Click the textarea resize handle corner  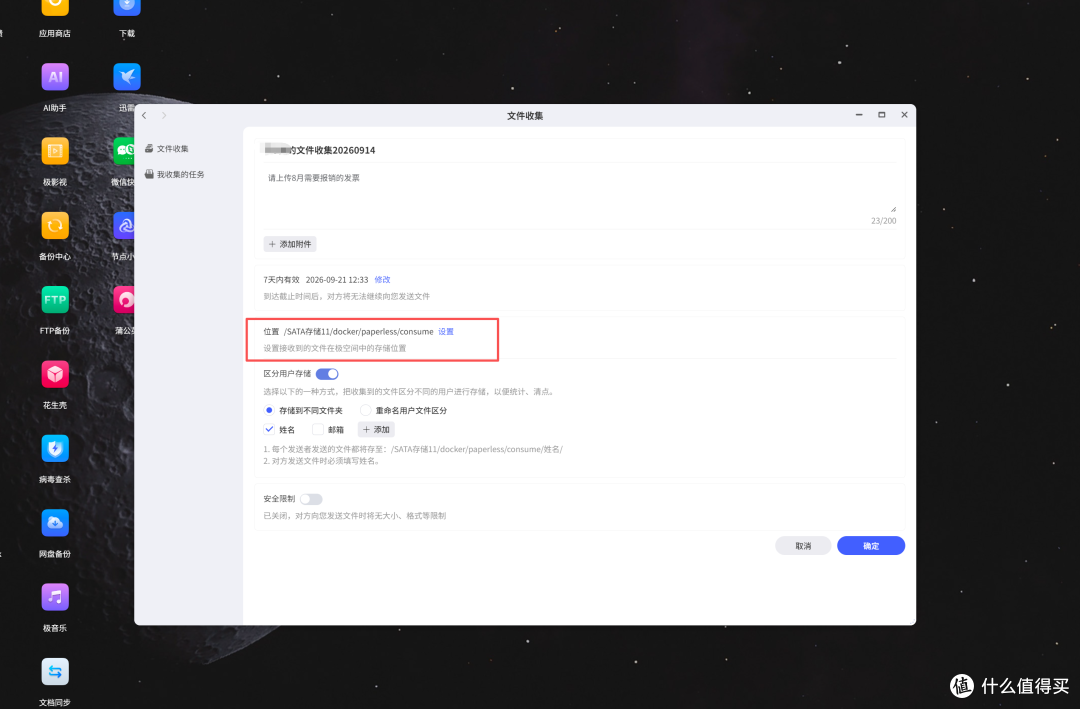(893, 209)
